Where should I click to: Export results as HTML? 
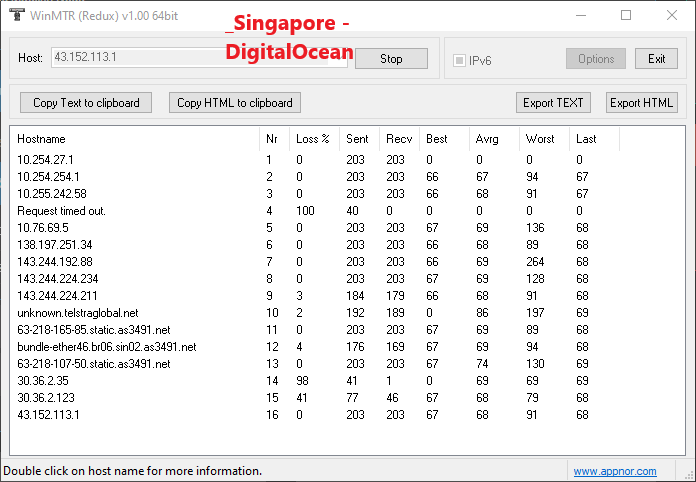[641, 103]
